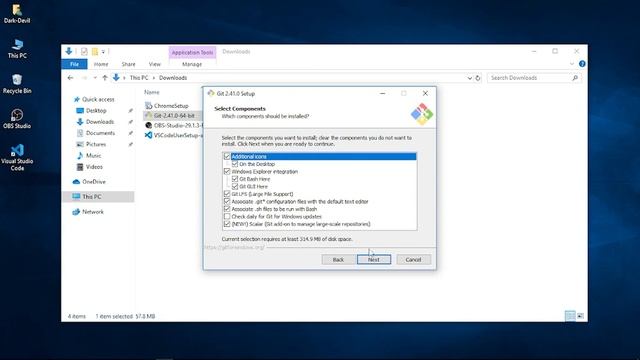
Task: Select the Application Tools contextual tab
Action: (192, 52)
